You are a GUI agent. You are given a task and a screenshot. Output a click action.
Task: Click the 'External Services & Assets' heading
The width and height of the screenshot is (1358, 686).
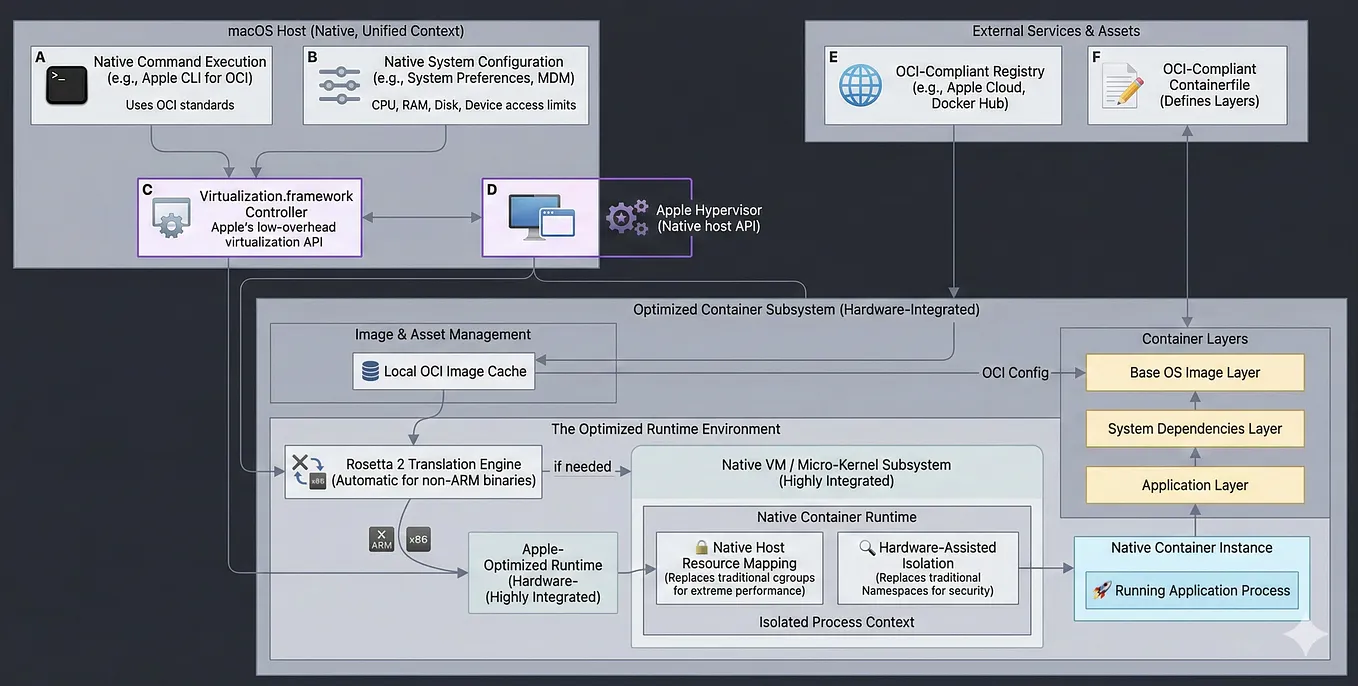tap(1056, 31)
